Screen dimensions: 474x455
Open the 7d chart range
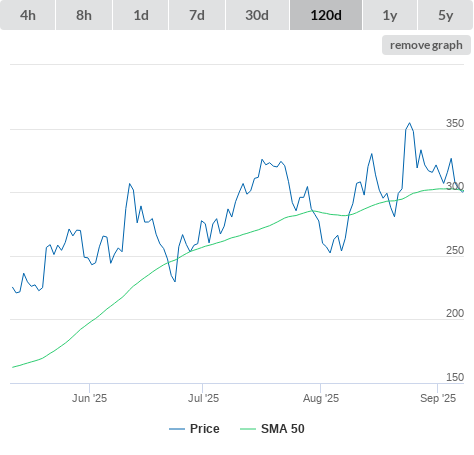[x=197, y=15]
